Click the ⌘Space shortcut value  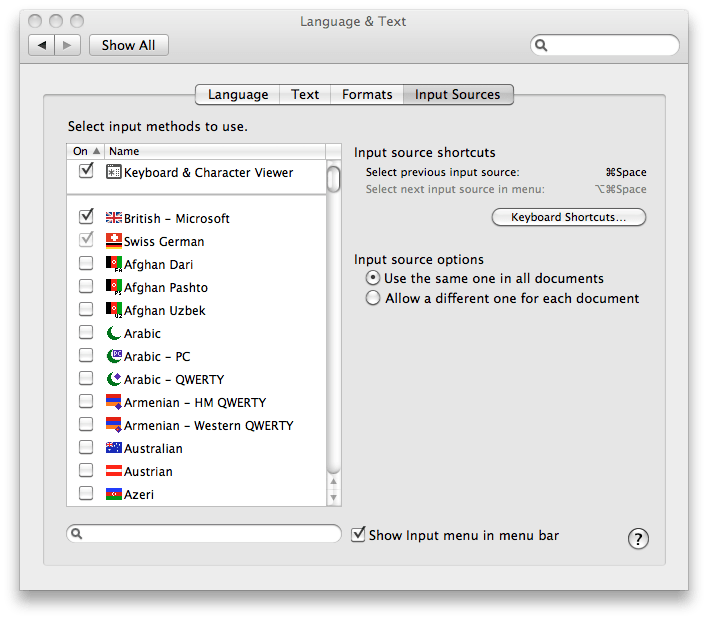pyautogui.click(x=626, y=172)
